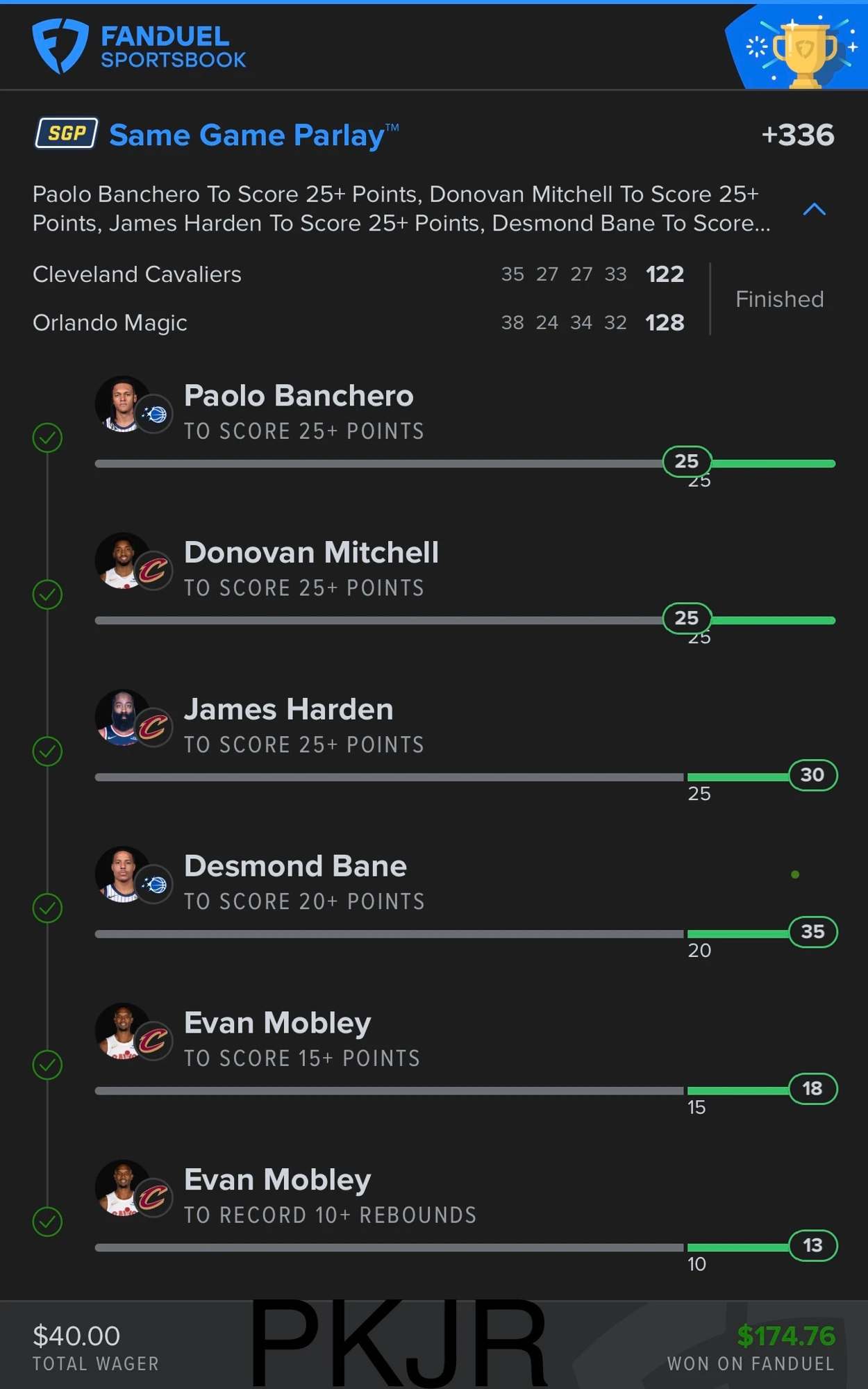This screenshot has height=1389, width=868.
Task: Collapse the parlay legs with the chevron
Action: (814, 209)
